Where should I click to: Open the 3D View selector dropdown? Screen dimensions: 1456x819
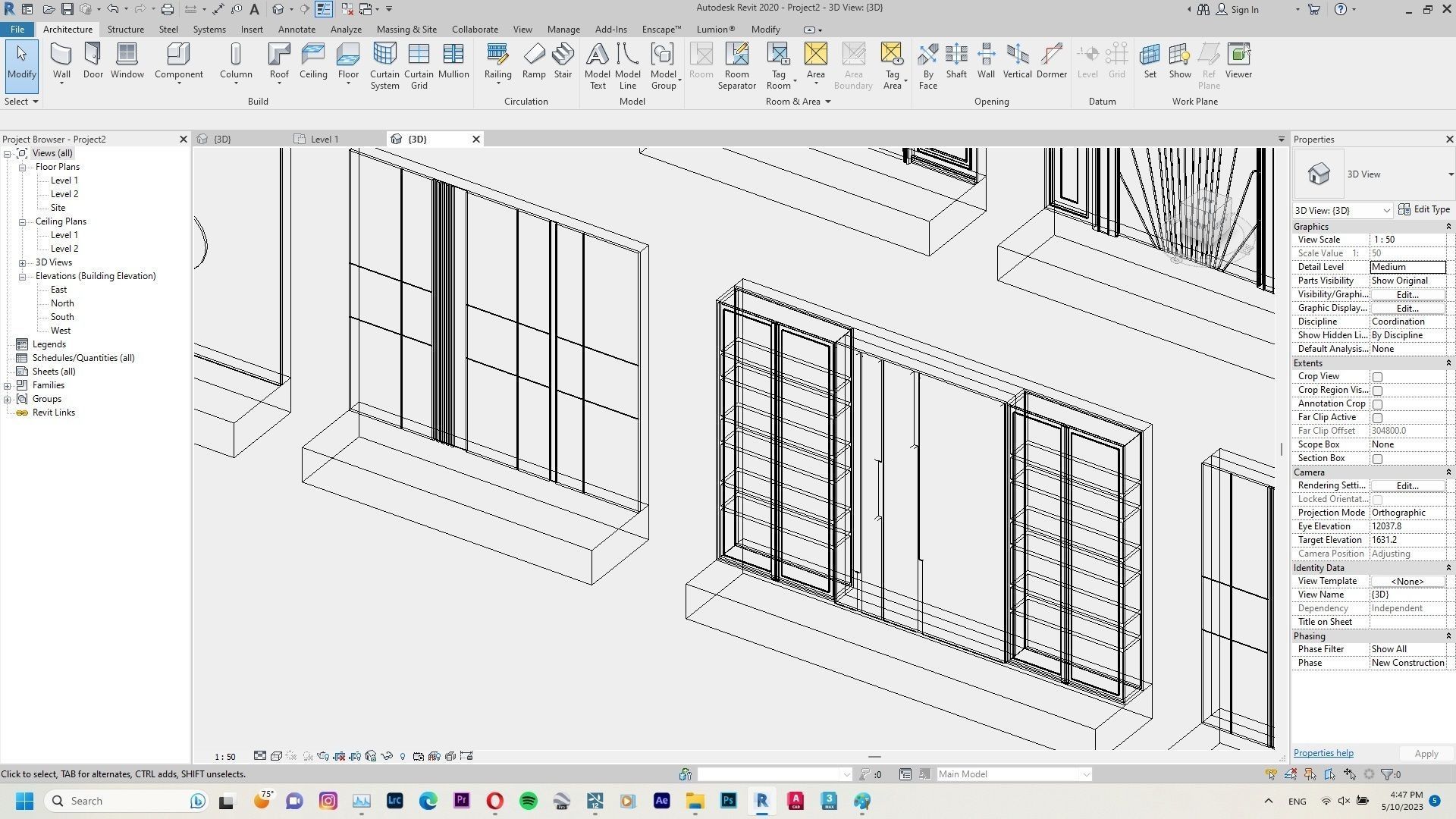[x=1389, y=210]
